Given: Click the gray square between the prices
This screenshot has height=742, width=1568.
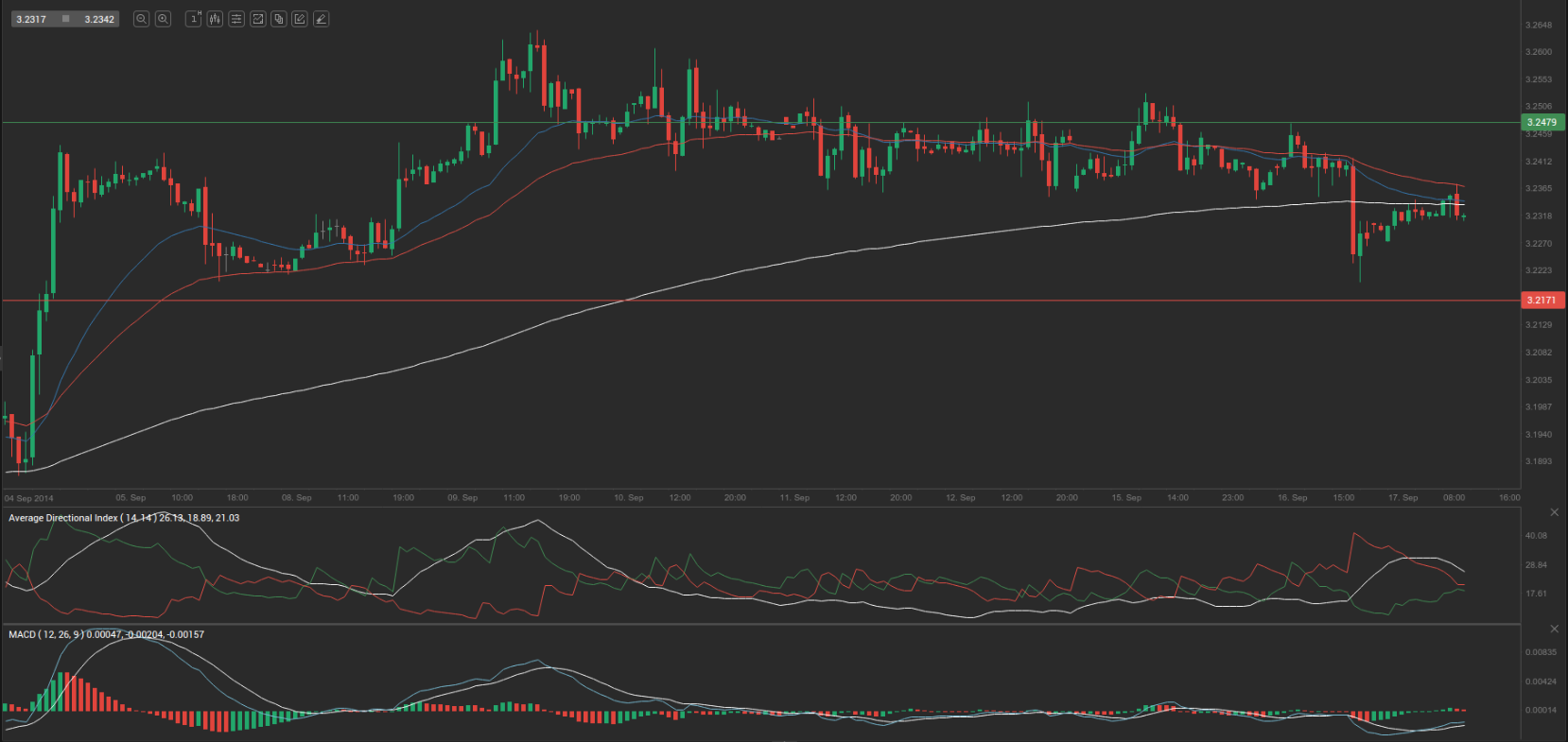Looking at the screenshot, I should coord(65,19).
